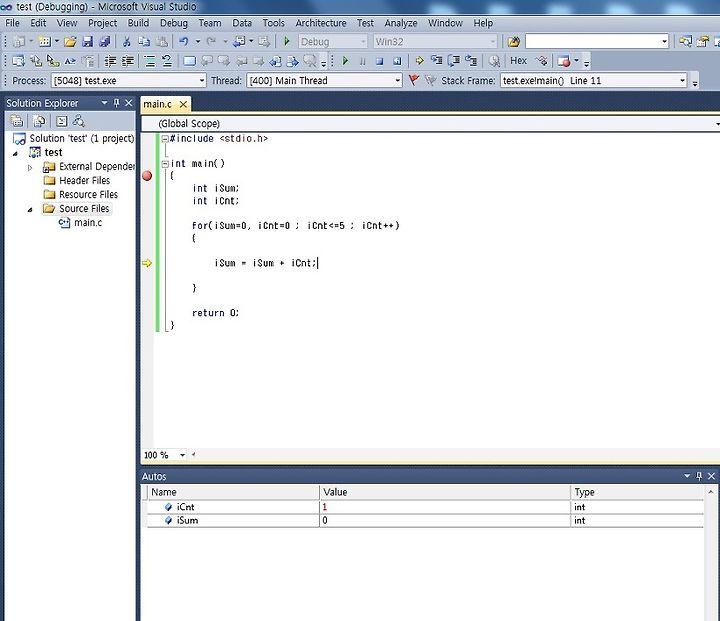
Task: Select main.c in Solution Explorer
Action: 88,223
